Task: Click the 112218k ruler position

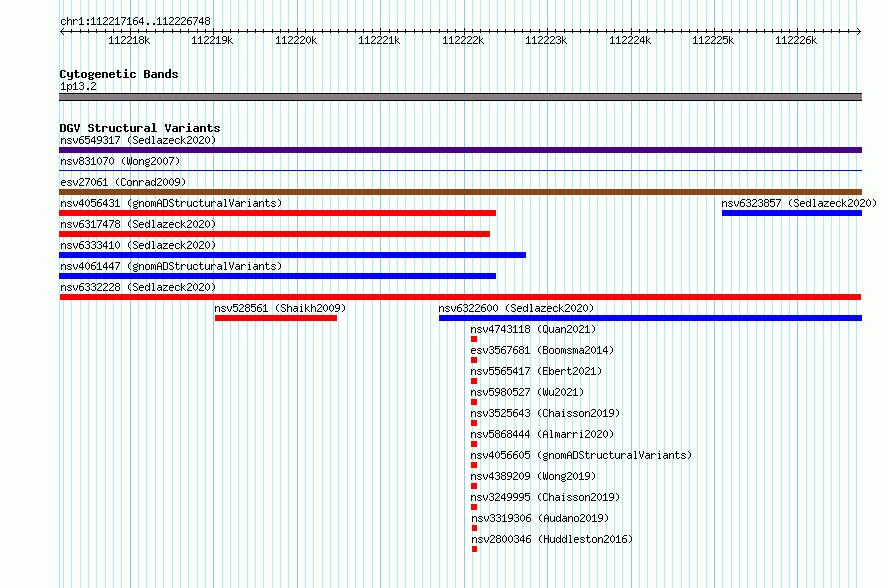Action: click(129, 40)
